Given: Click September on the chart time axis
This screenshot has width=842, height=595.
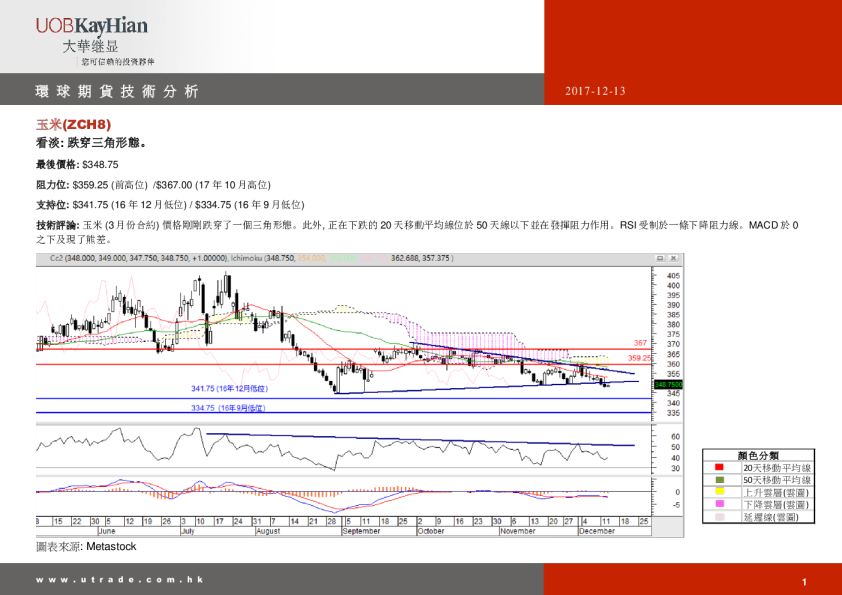Looking at the screenshot, I should (x=361, y=531).
